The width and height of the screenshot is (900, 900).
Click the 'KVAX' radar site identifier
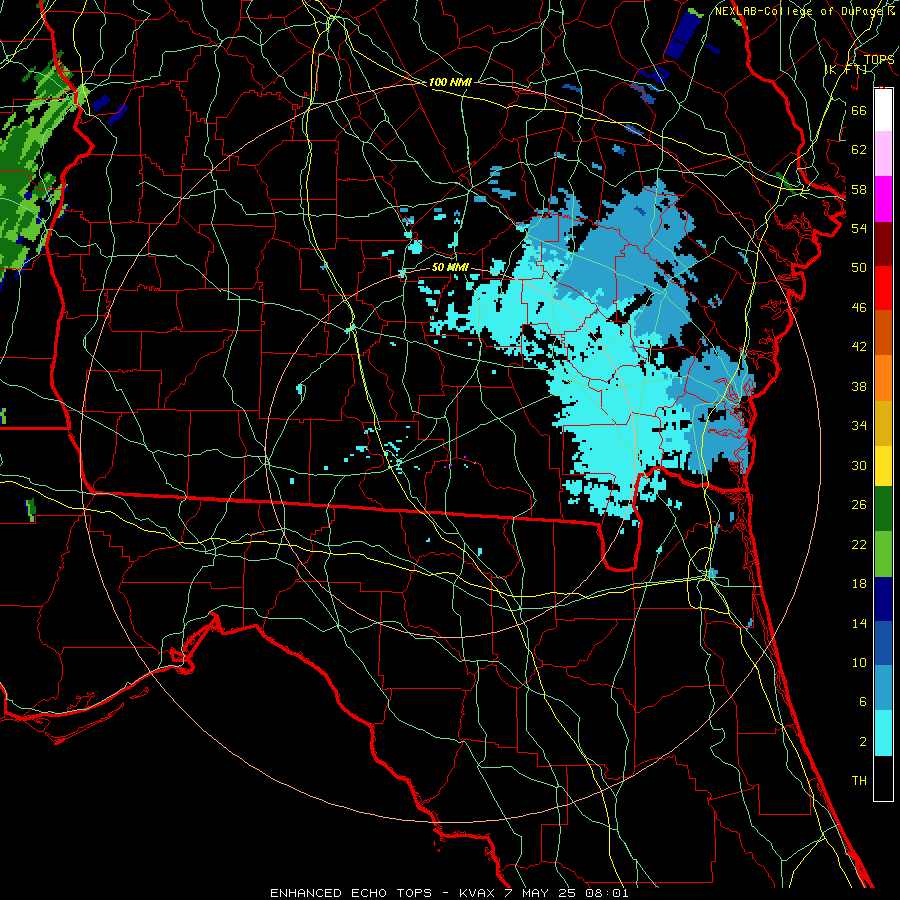click(x=478, y=893)
